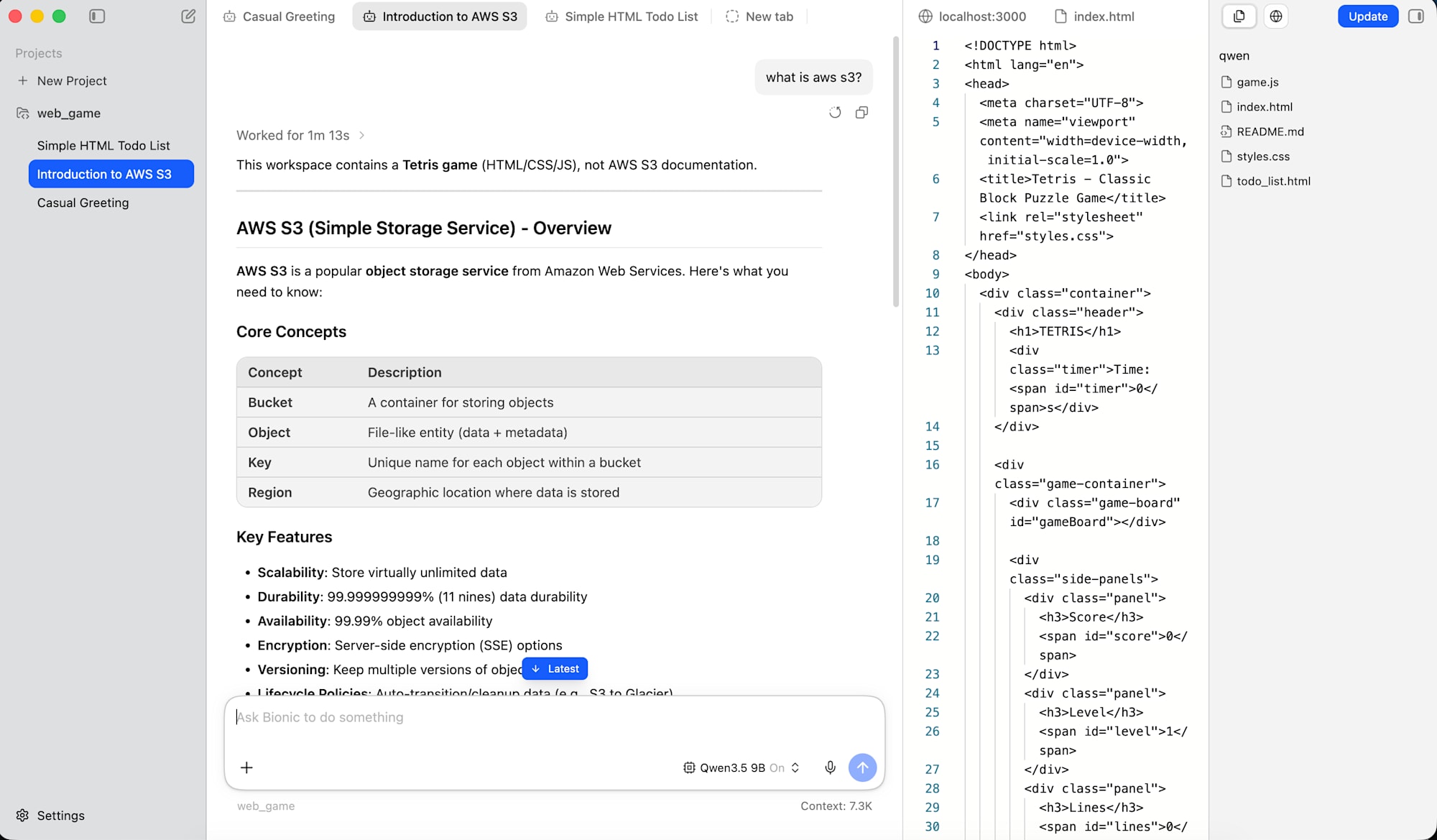Select the web_game project
Screen dimensions: 1437x840
69,113
